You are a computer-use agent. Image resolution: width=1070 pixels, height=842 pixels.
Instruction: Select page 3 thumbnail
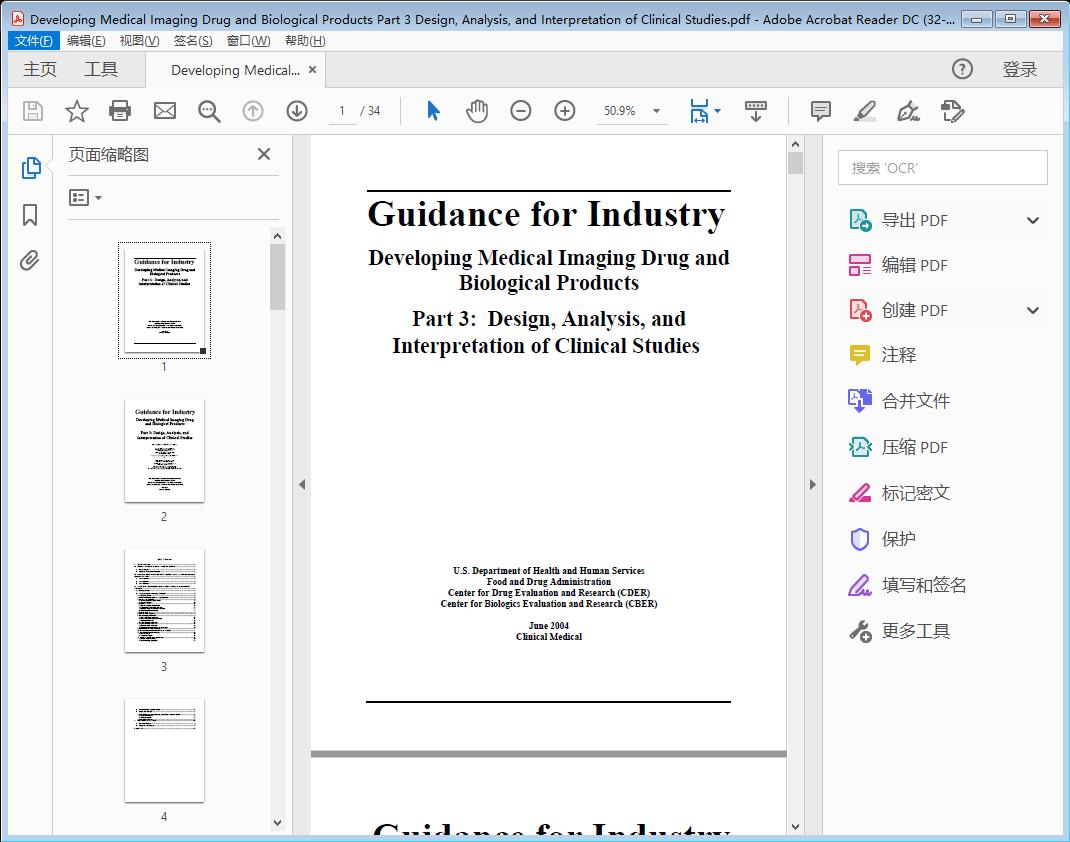coord(164,600)
